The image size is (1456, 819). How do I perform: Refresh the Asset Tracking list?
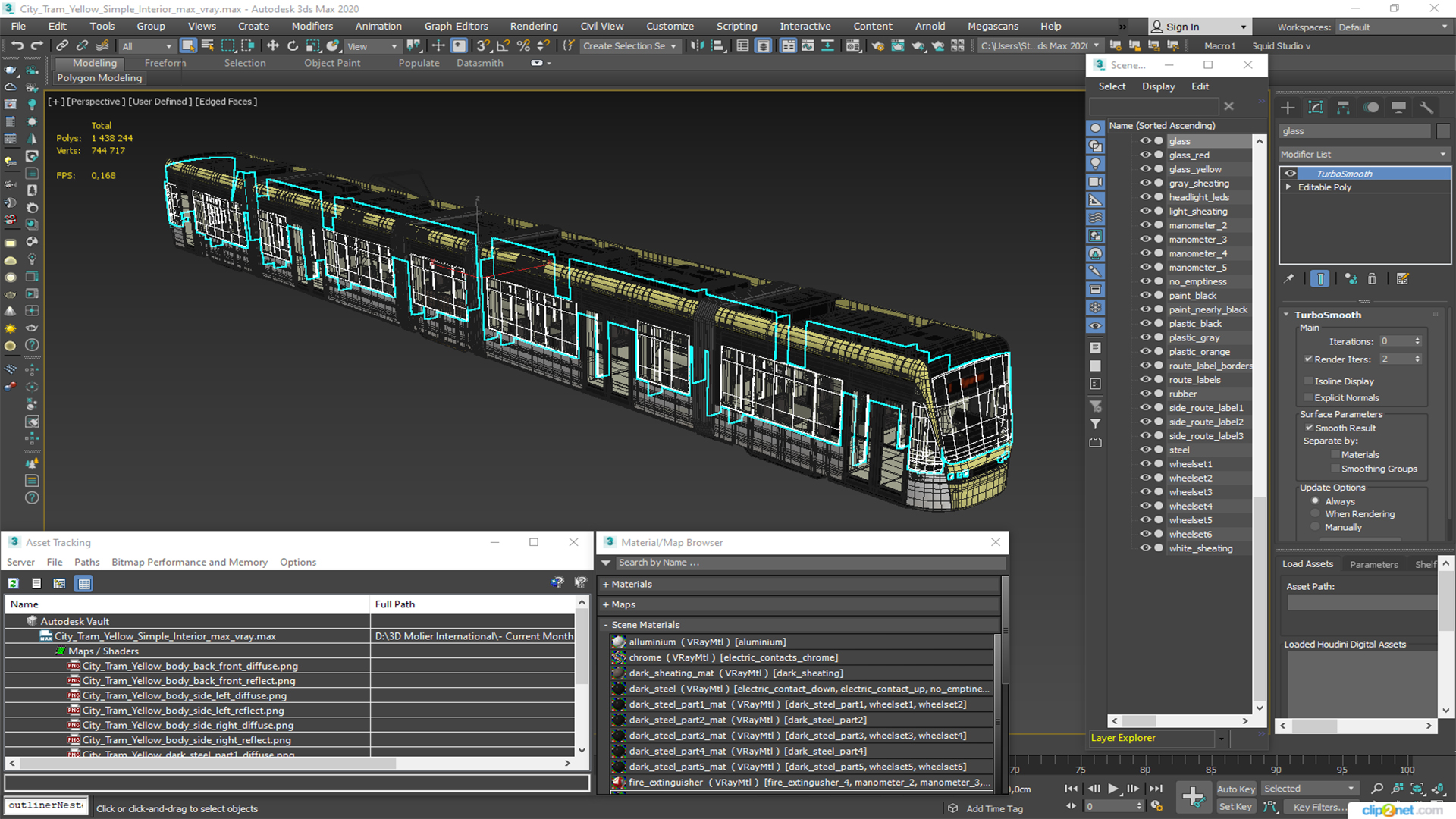coord(13,583)
